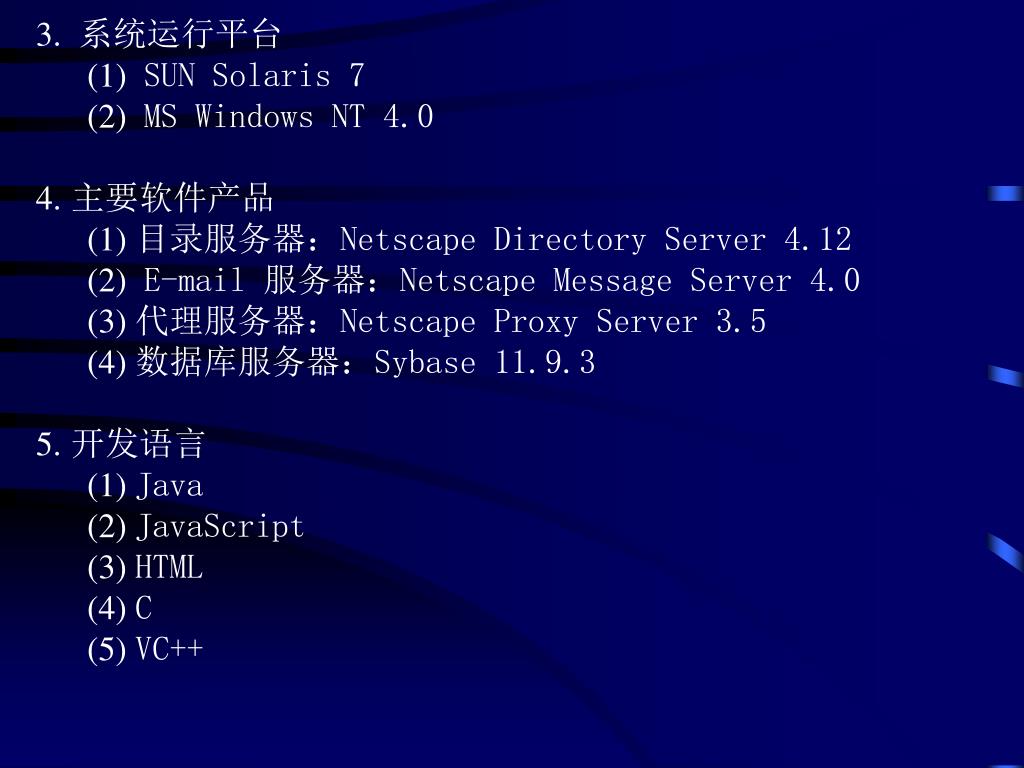Click the 数据库服务器 label
This screenshot has width=1024, height=768.
[238, 362]
